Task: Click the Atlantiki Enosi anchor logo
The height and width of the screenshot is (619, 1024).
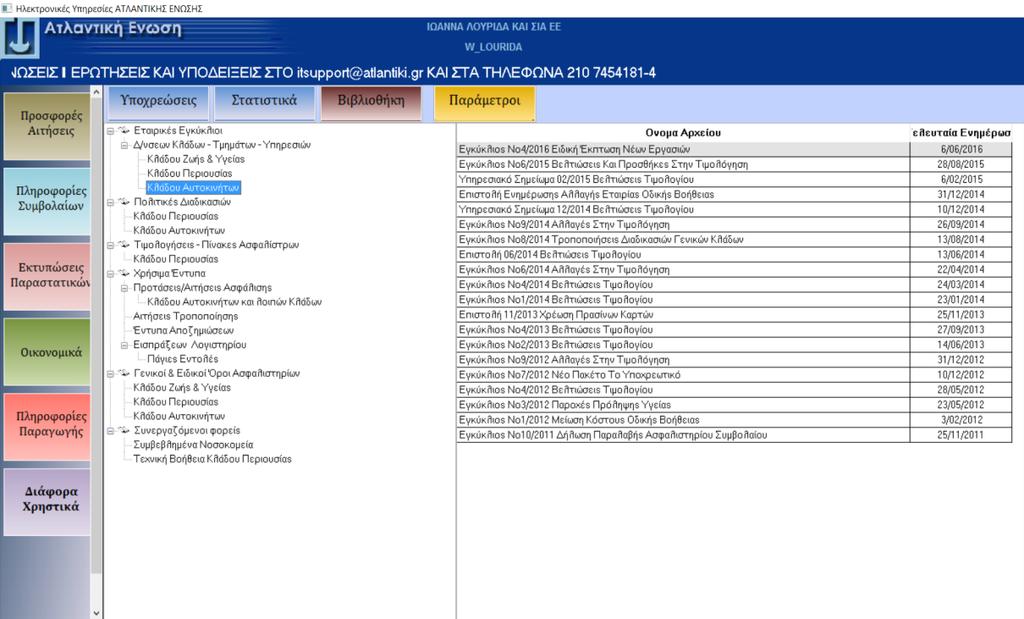Action: click(x=20, y=39)
